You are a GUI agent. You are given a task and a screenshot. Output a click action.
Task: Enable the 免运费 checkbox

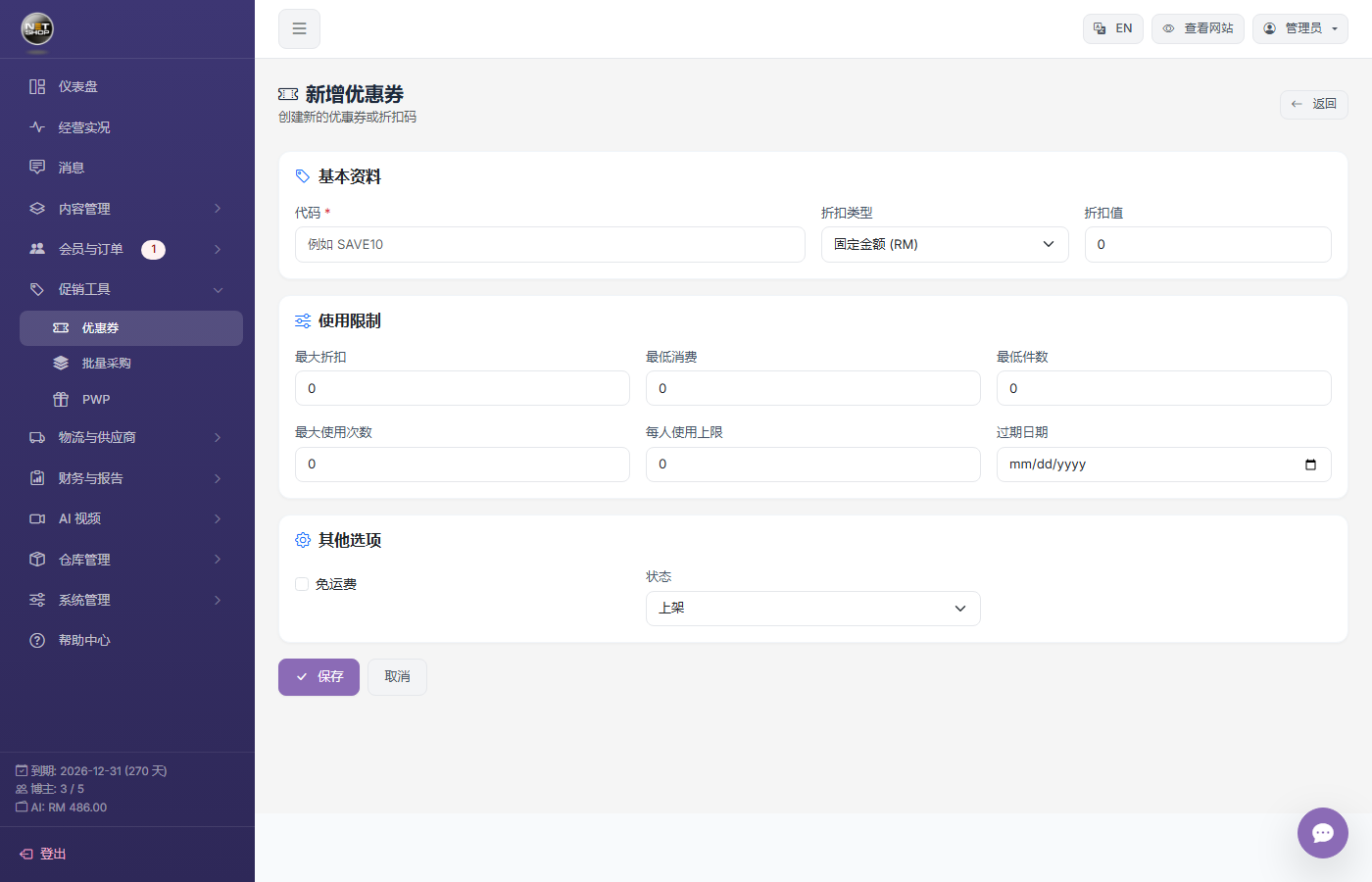302,584
